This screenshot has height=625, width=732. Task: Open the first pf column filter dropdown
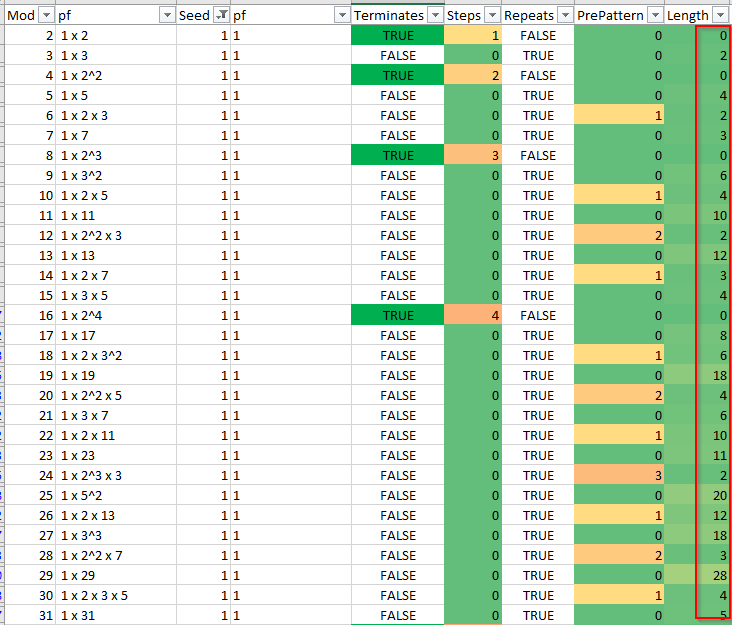click(167, 15)
